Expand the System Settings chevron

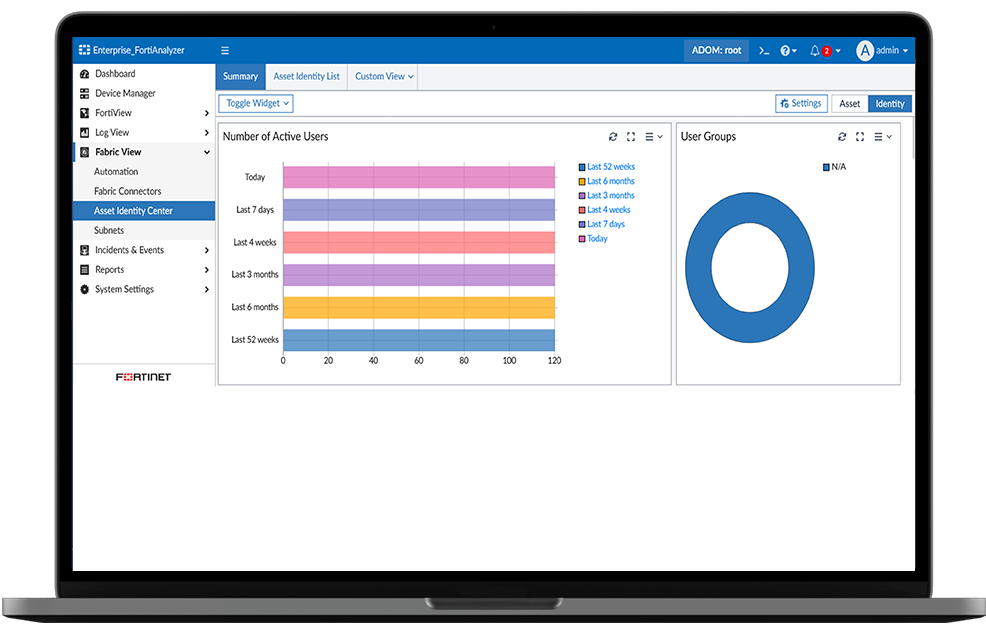click(206, 289)
